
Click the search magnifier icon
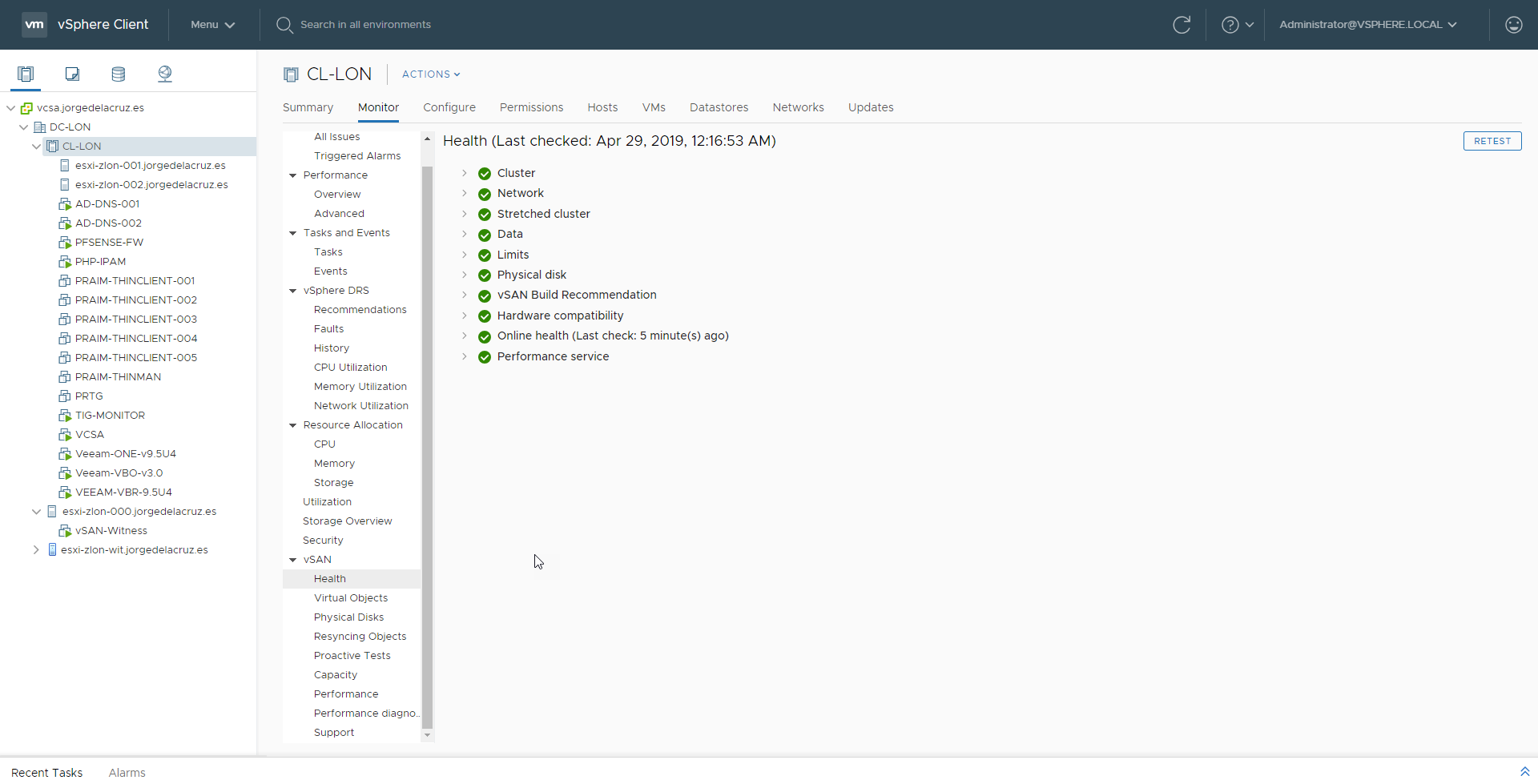(284, 25)
